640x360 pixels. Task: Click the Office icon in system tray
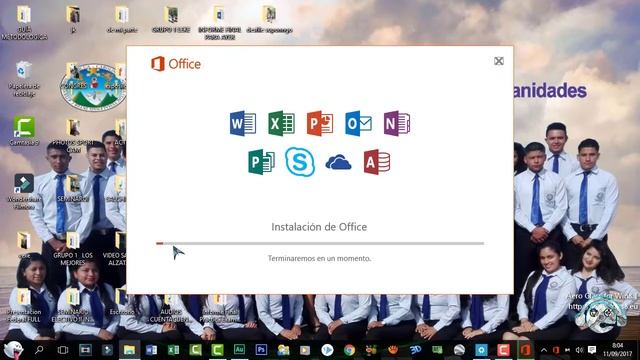(x=556, y=350)
